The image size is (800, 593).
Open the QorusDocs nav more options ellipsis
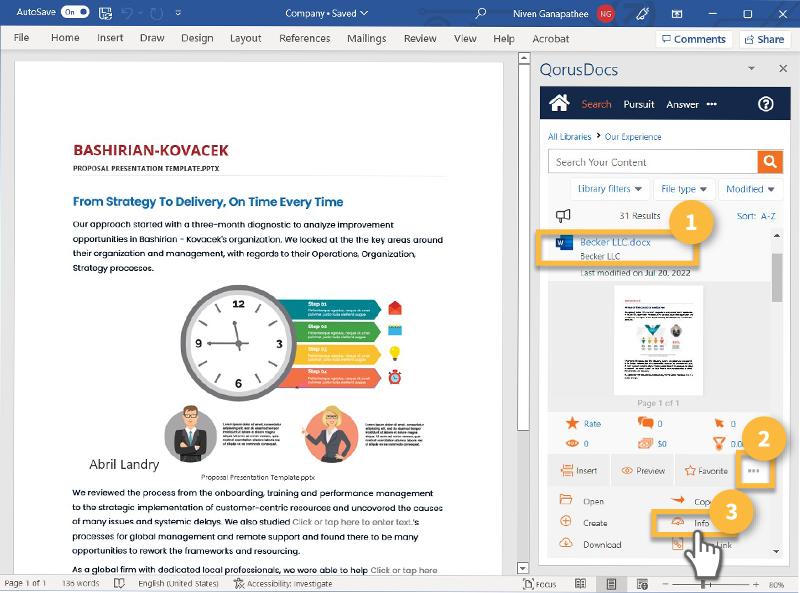coord(711,104)
